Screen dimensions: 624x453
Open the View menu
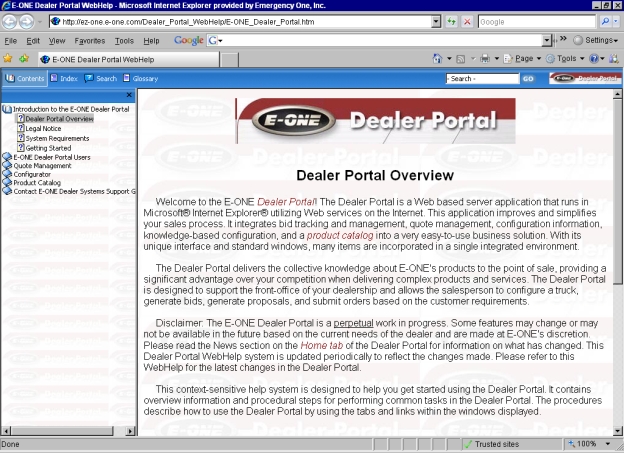(57, 41)
